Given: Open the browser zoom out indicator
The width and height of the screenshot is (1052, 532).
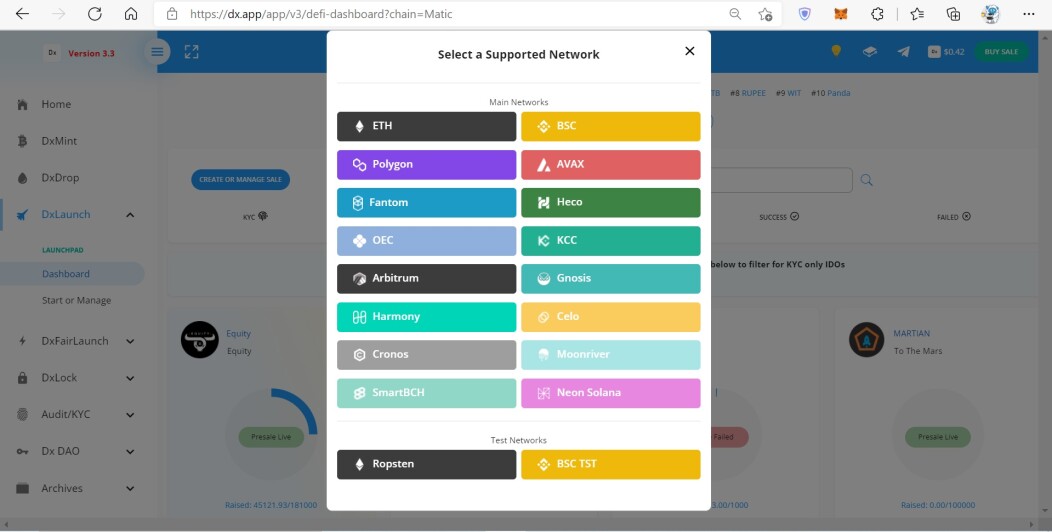Looking at the screenshot, I should click(735, 14).
